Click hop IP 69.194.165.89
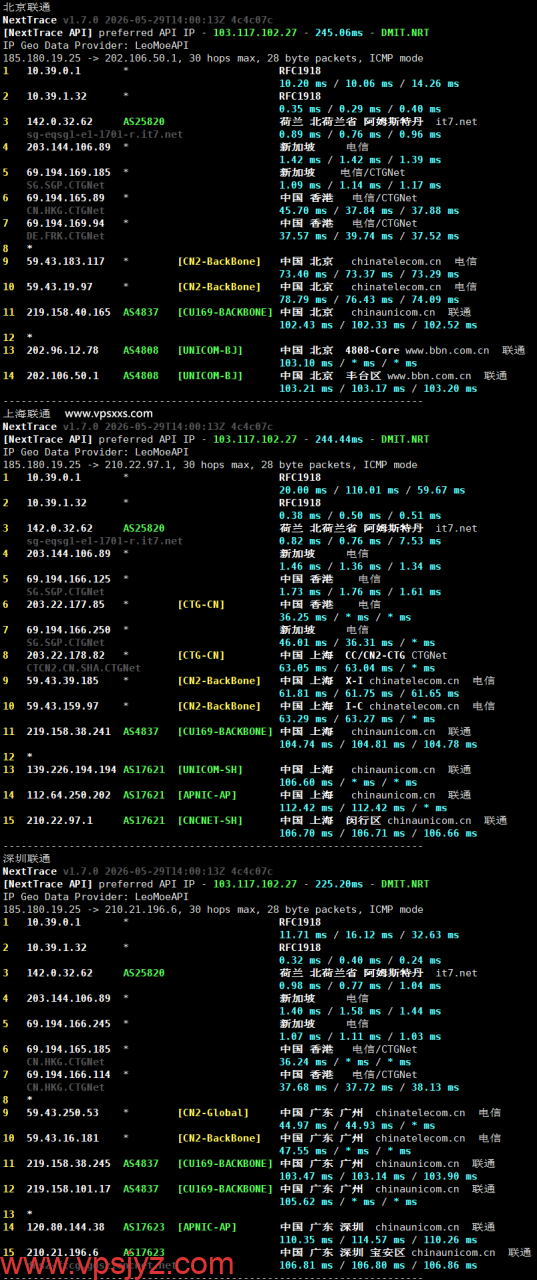The height and width of the screenshot is (1280, 537). [65, 198]
